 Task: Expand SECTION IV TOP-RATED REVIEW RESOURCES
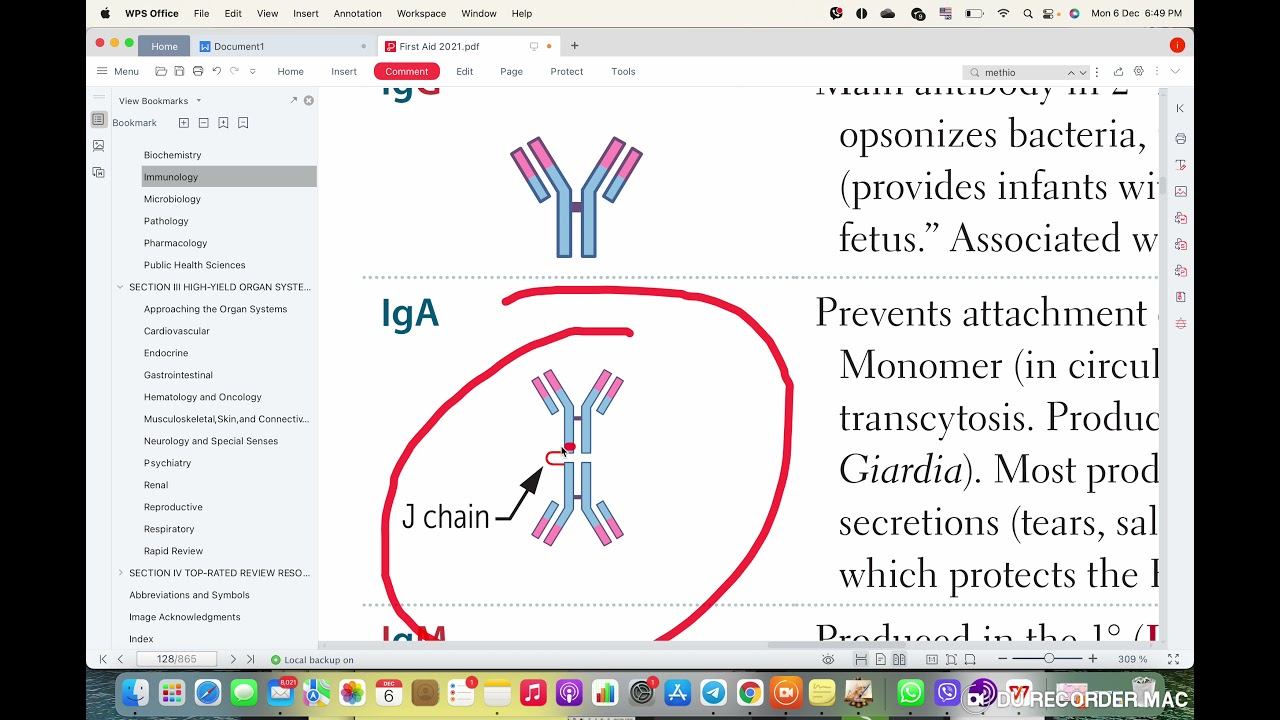(x=120, y=573)
